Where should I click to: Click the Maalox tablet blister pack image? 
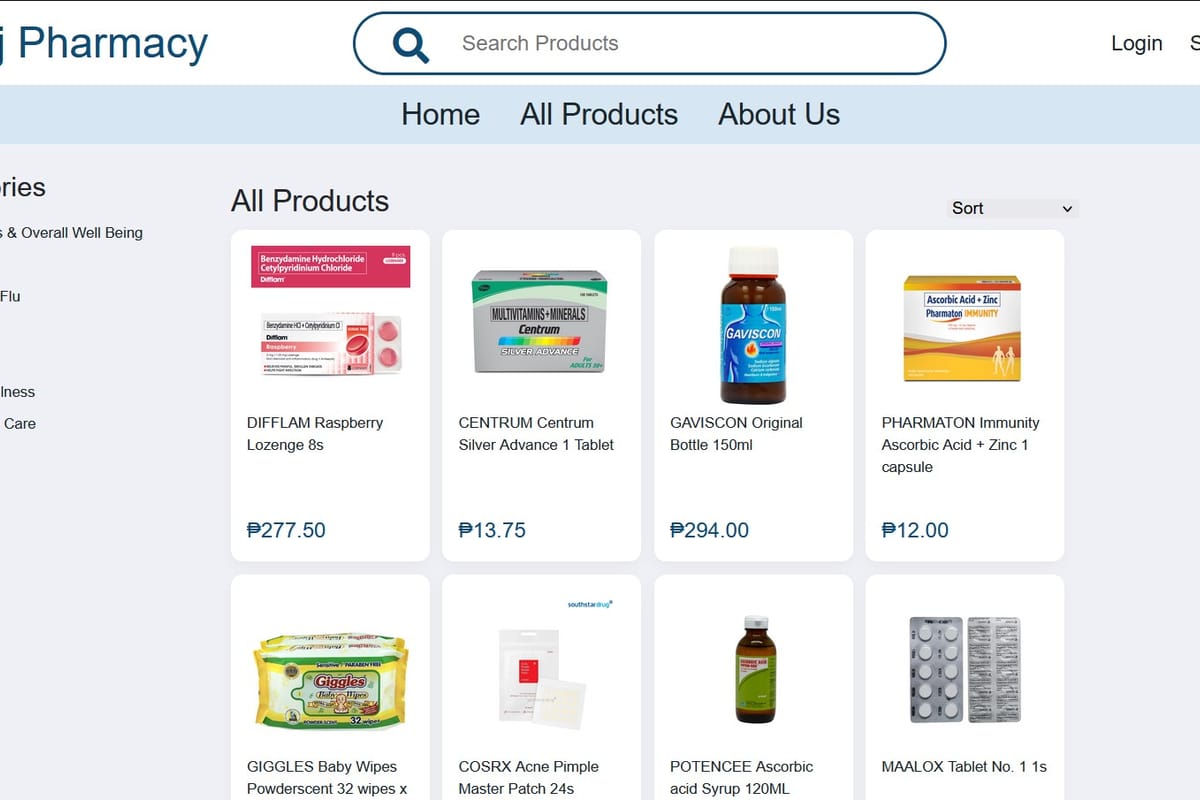pos(964,669)
